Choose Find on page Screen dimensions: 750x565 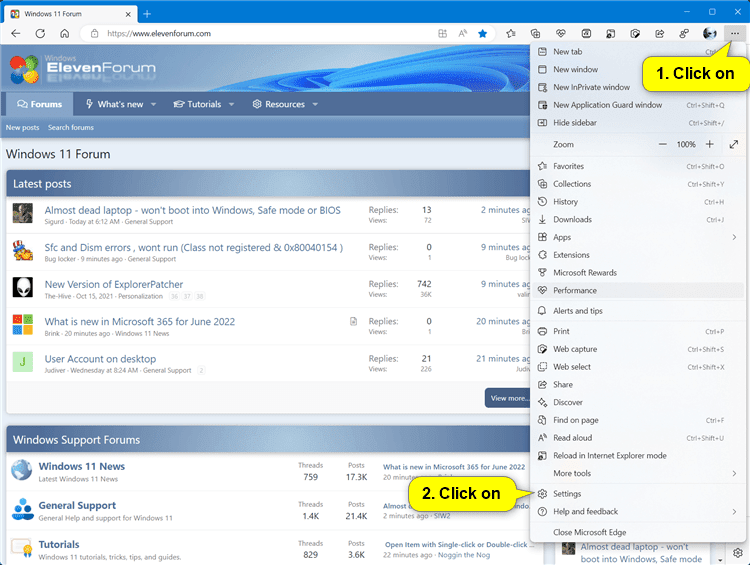[x=638, y=420]
